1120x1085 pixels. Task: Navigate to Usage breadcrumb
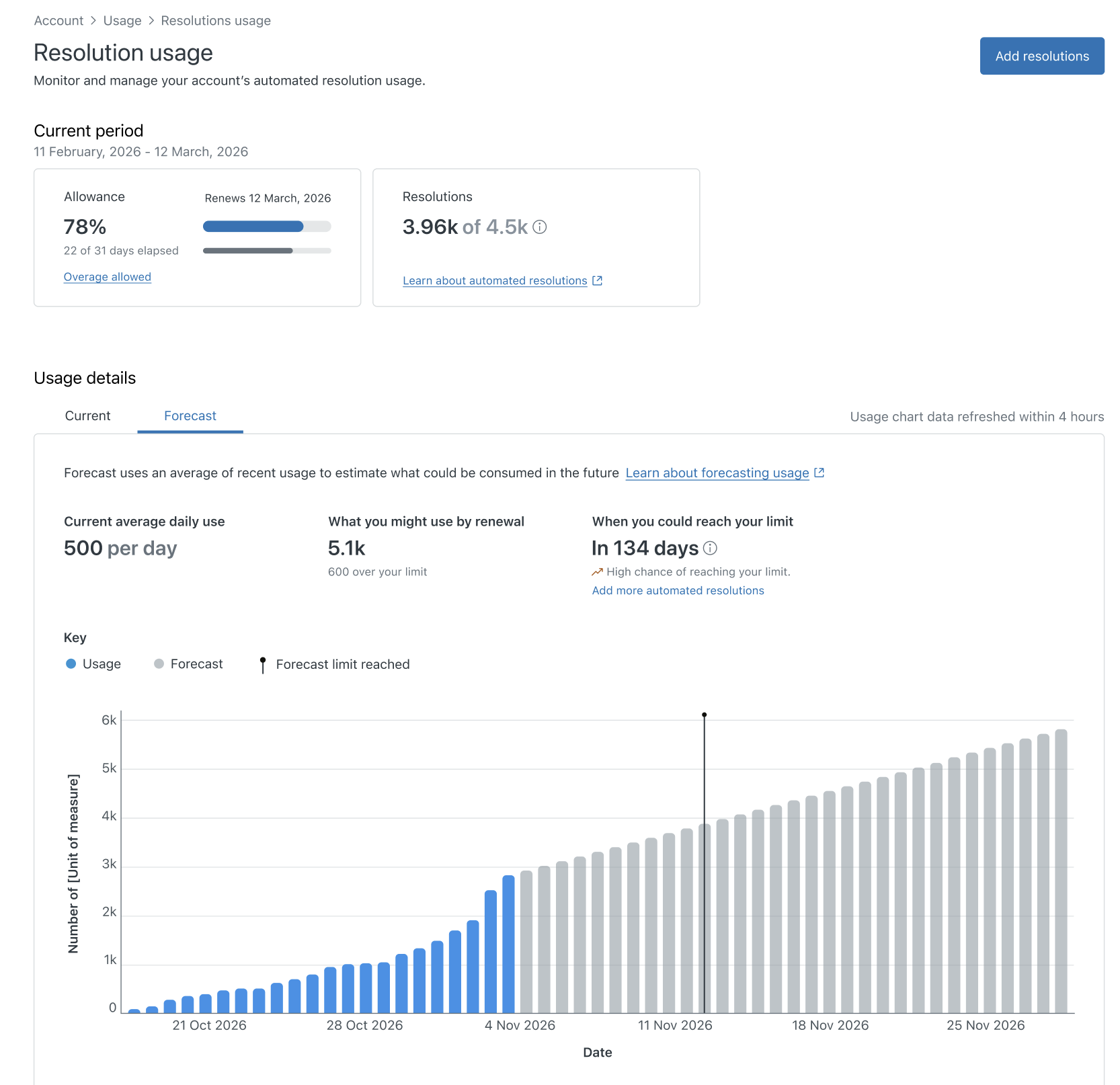tap(122, 21)
